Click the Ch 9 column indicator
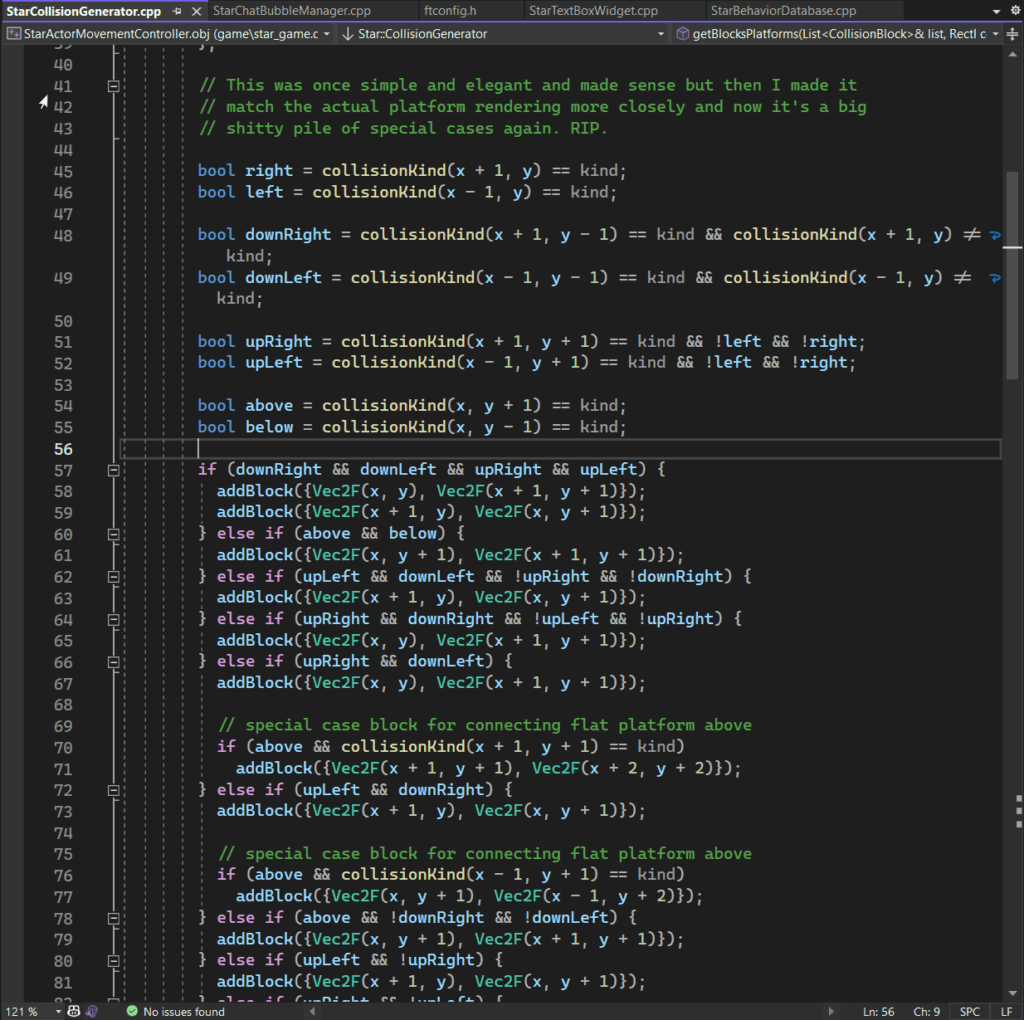 click(924, 1011)
